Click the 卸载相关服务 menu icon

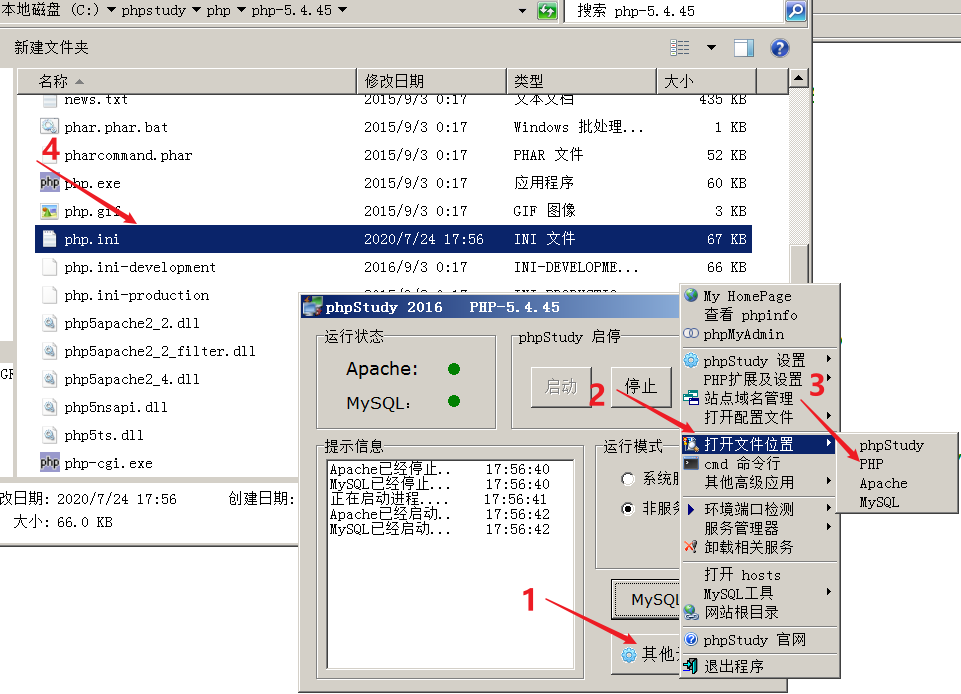[691, 546]
